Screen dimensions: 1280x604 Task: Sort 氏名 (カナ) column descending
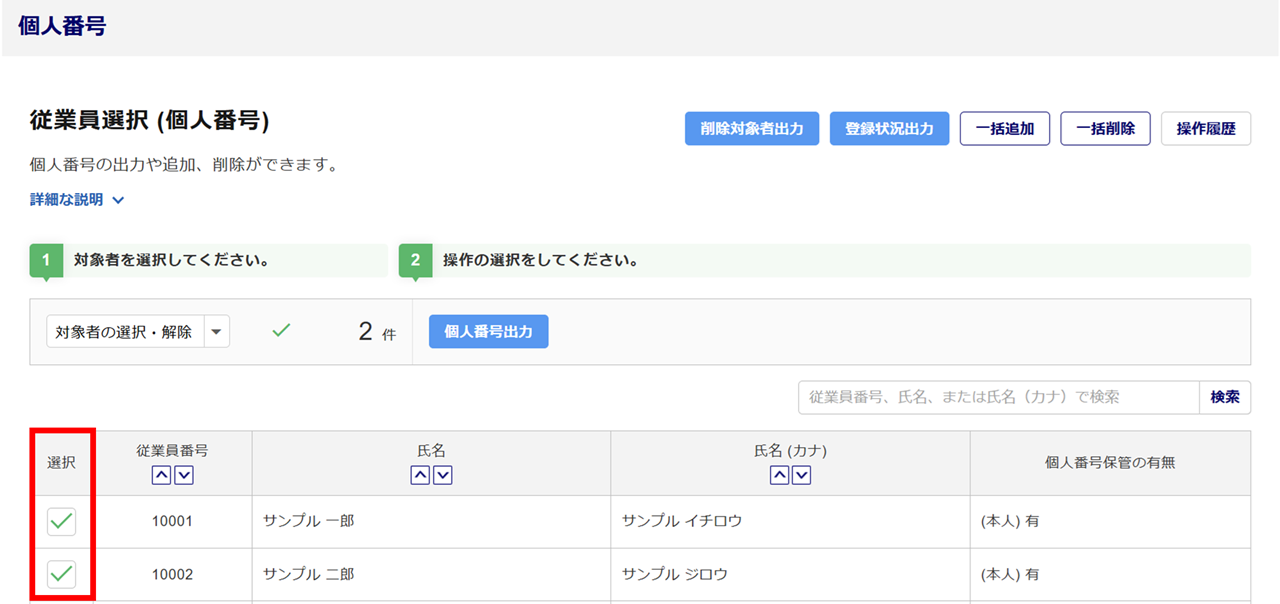click(x=801, y=476)
